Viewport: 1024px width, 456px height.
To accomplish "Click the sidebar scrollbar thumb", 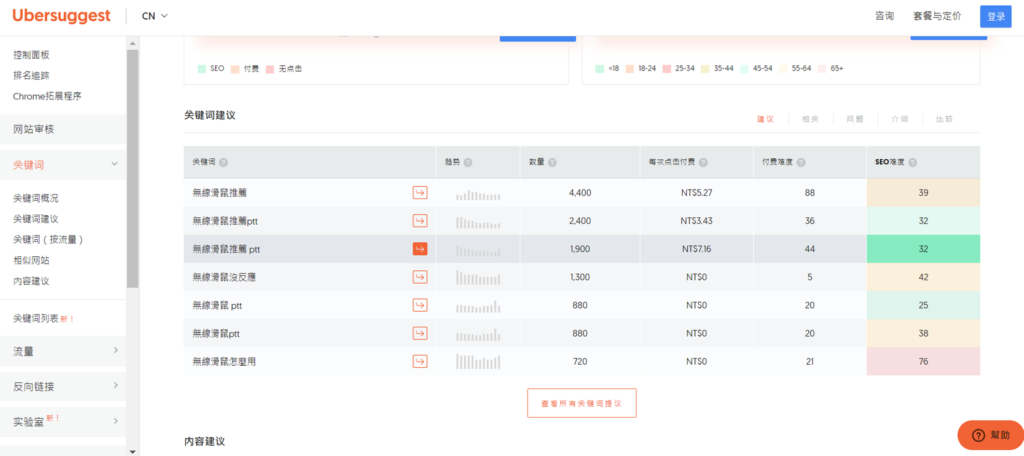I will click(x=133, y=169).
